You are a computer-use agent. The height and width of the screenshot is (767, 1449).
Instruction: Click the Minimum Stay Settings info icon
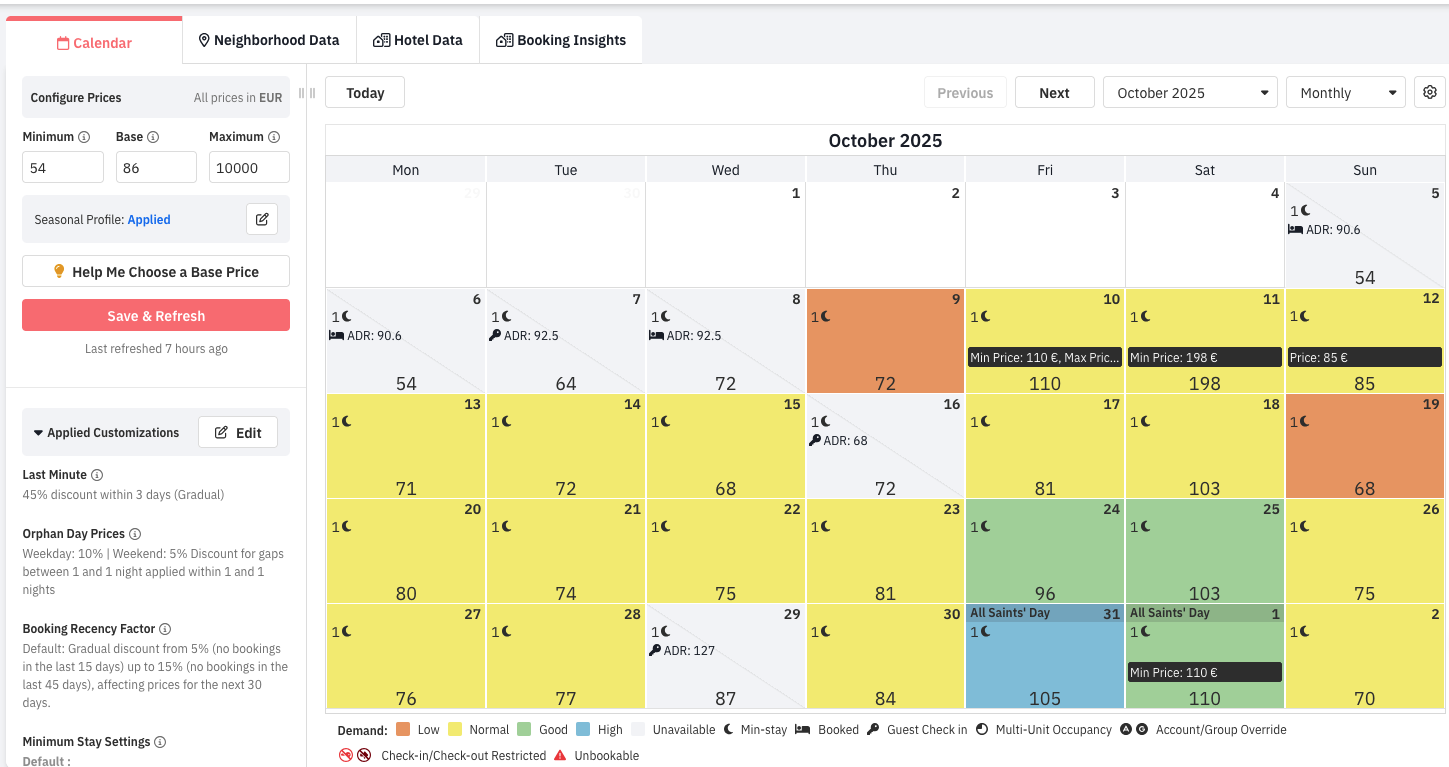coord(160,742)
